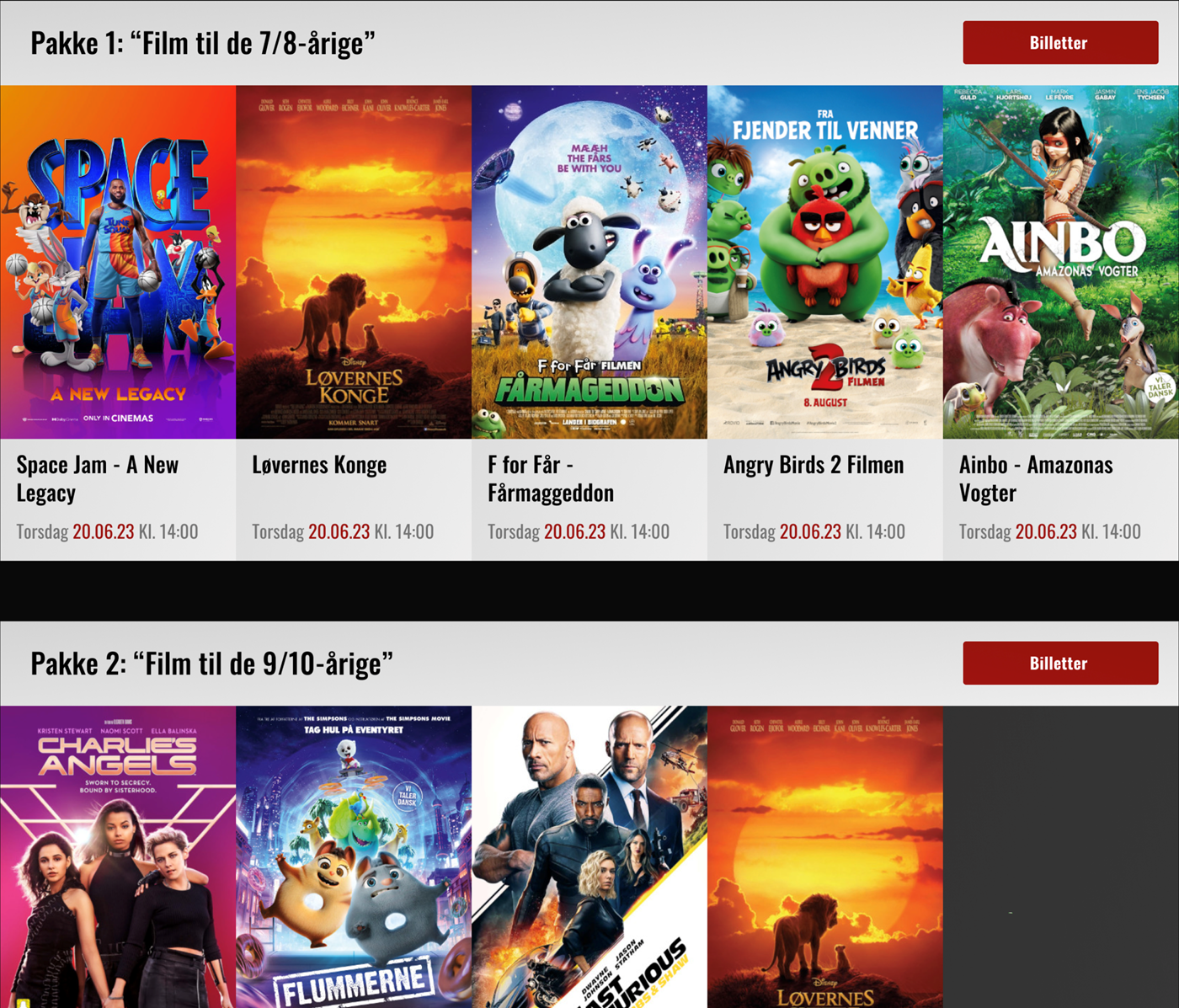
Task: Click the Pakke 1 Film til de 7/8-årige heading
Action: [203, 43]
